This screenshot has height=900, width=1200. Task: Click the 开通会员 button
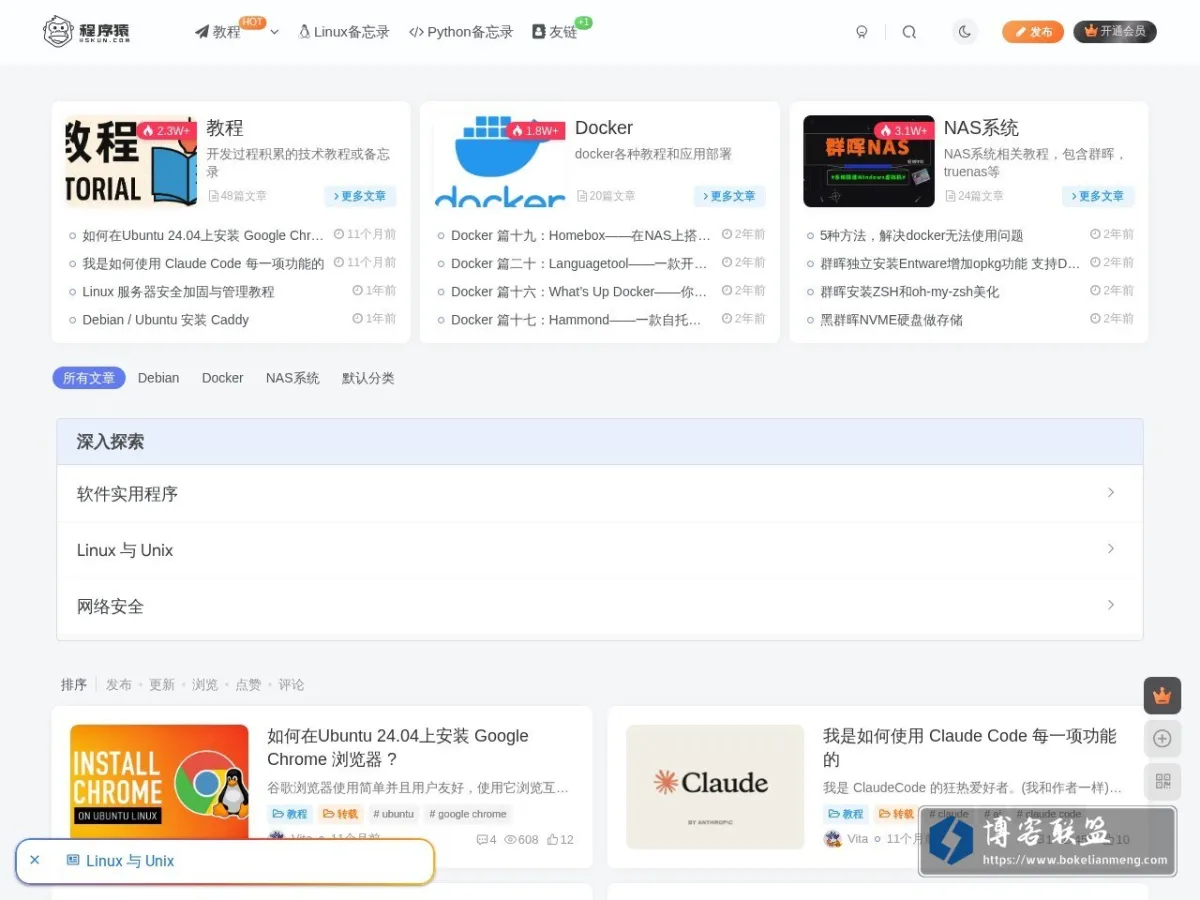pos(1115,32)
